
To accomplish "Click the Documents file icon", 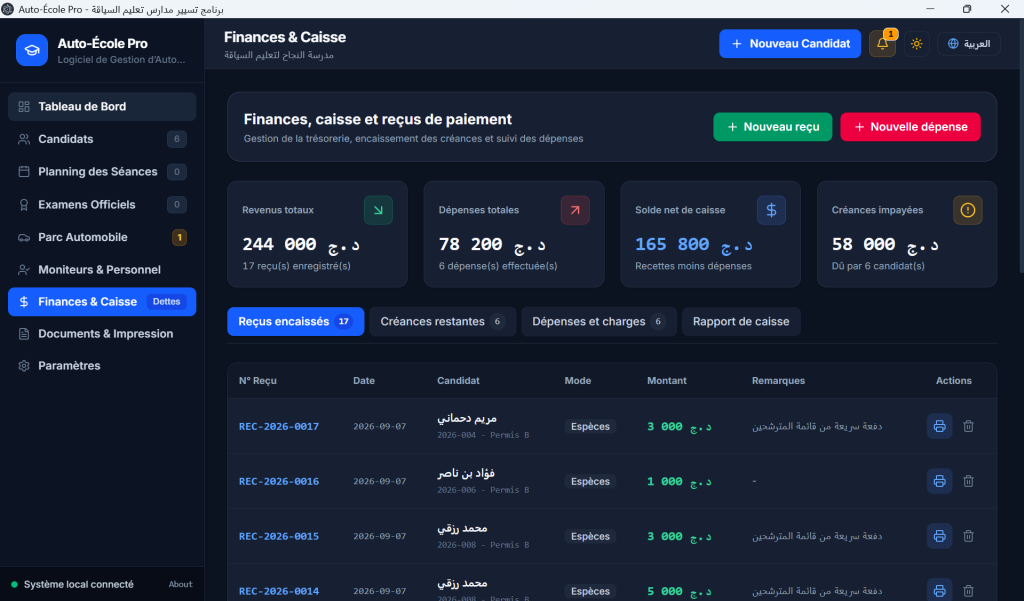I will pos(24,334).
